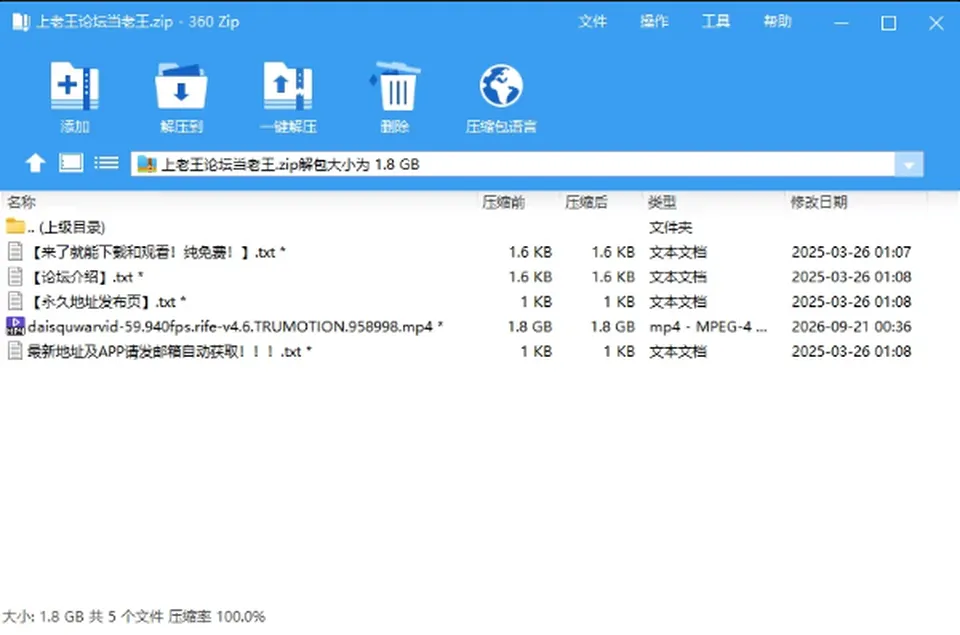Image resolution: width=960 pixels, height=635 pixels.
Task: Select the 【永久地址发布页】.txt file name
Action: click(108, 301)
